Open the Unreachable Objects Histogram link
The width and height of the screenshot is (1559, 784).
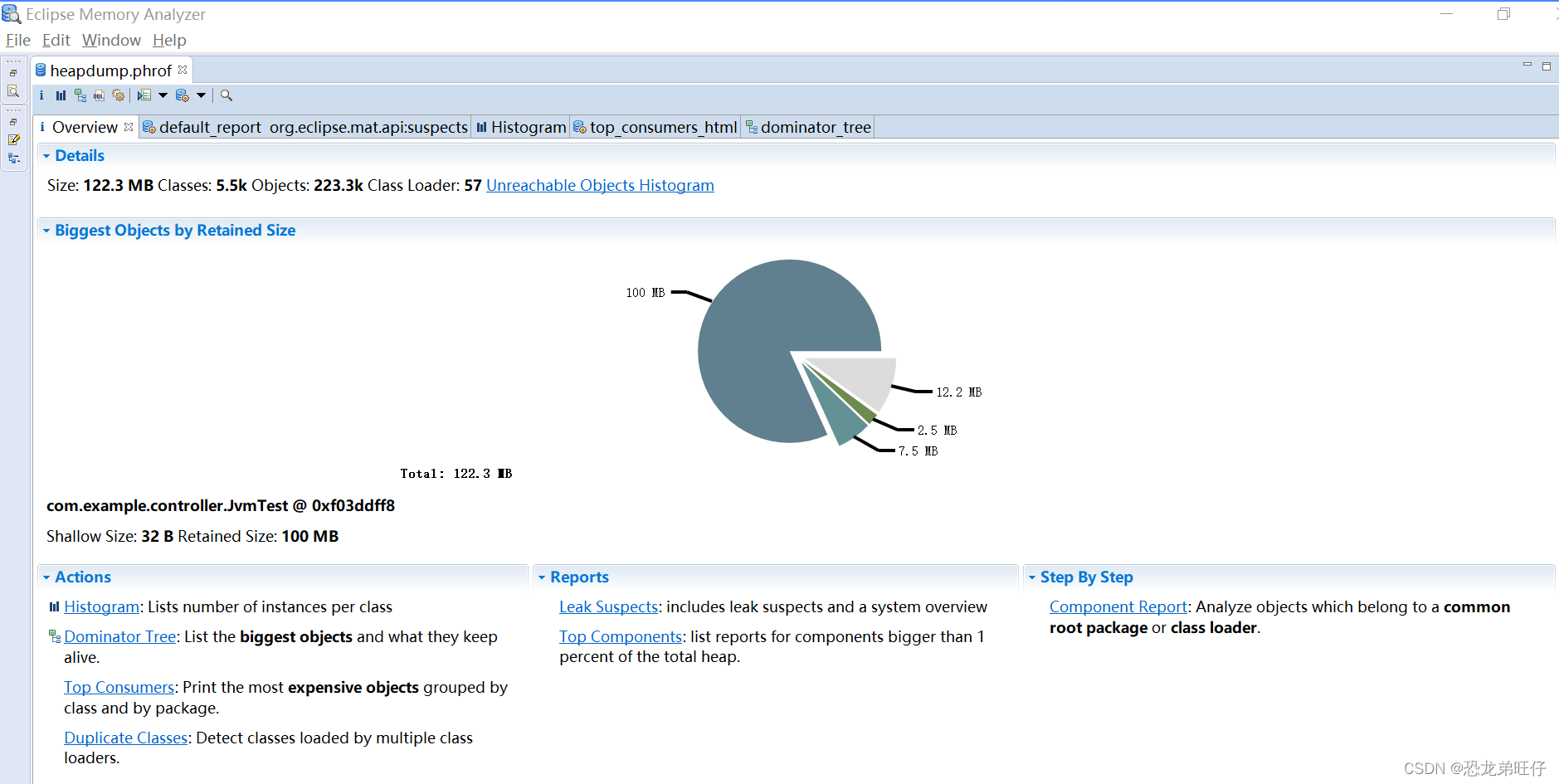[x=599, y=185]
